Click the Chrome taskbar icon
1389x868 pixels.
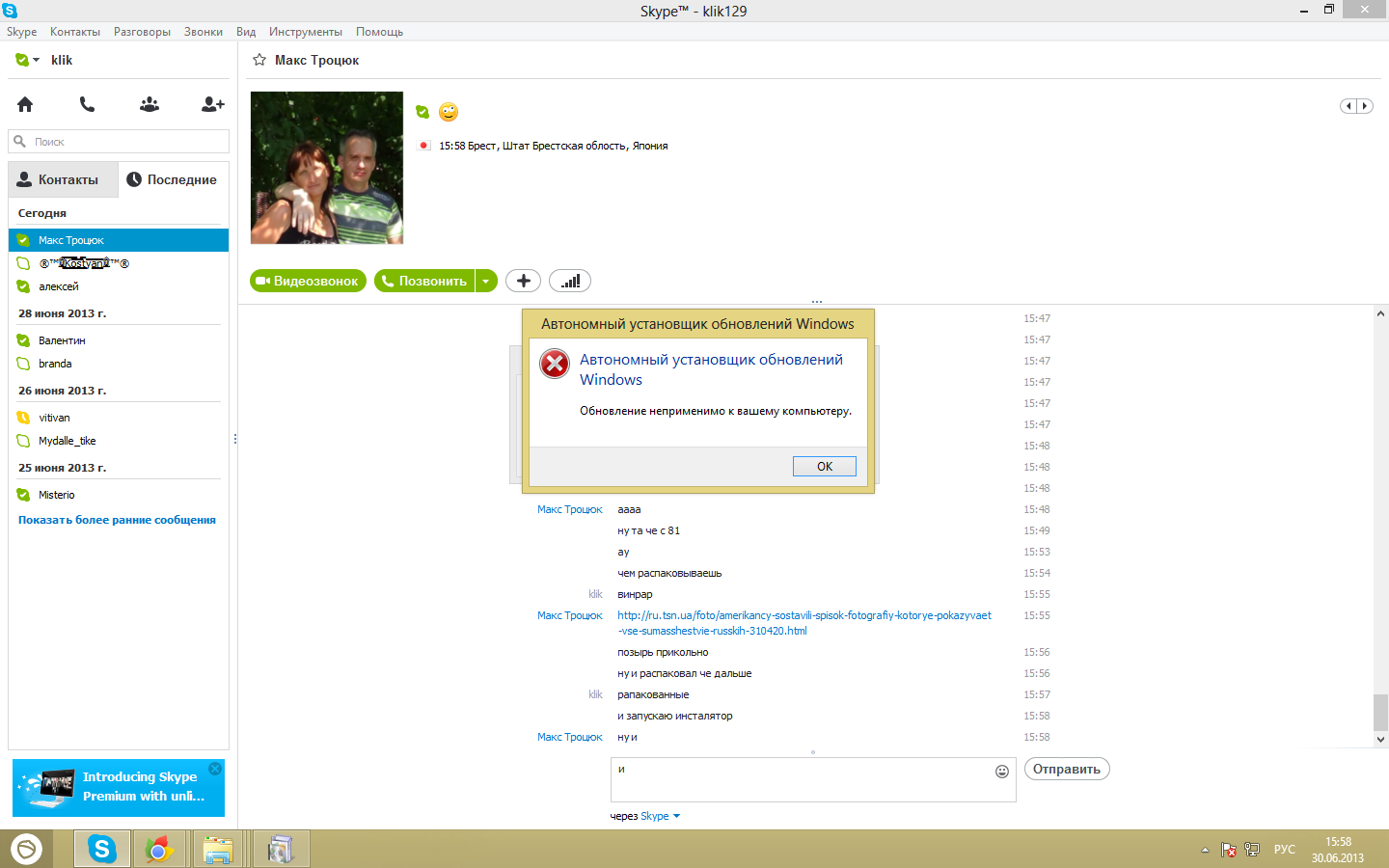159,849
